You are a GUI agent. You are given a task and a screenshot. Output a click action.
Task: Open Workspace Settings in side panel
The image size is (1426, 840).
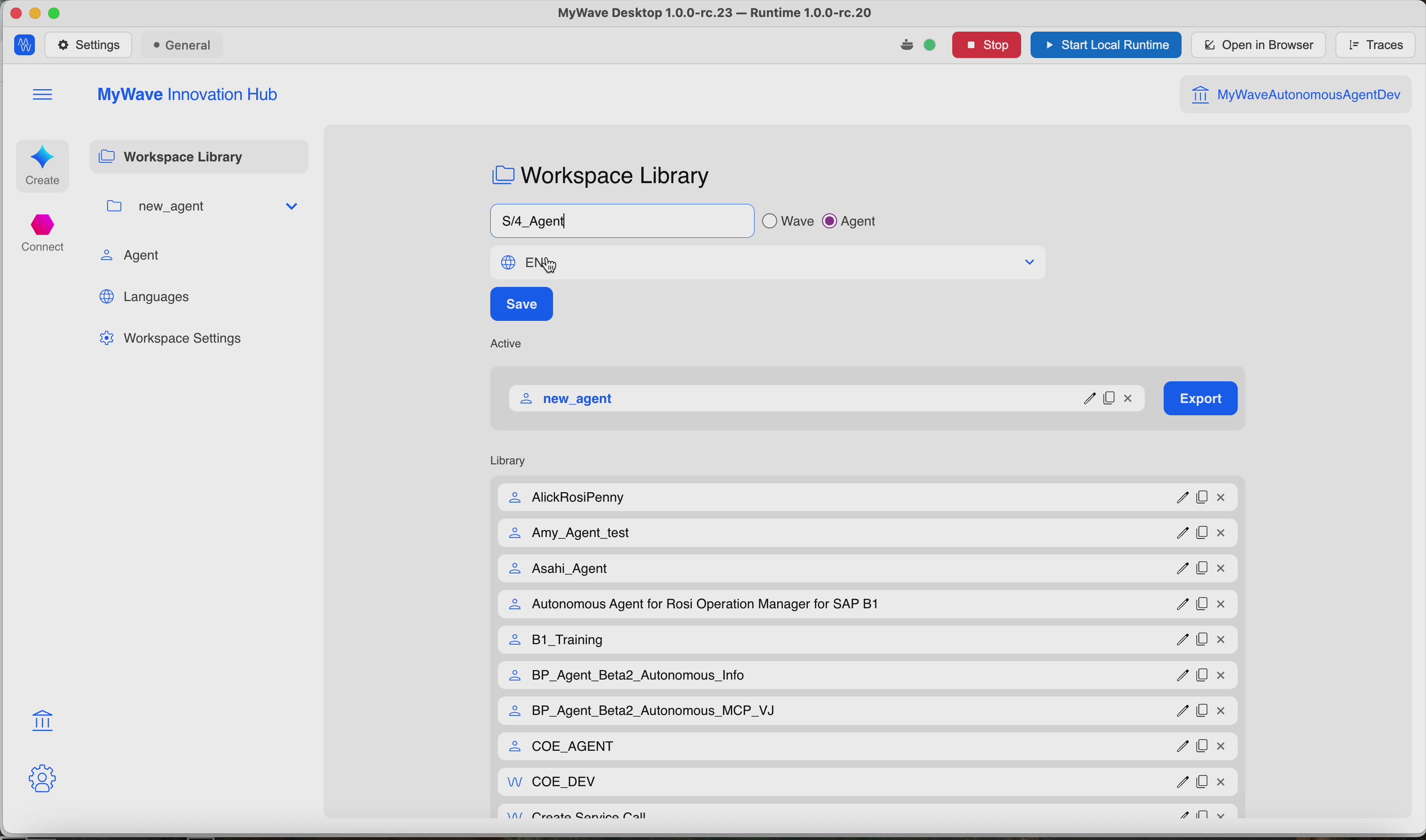pos(171,339)
